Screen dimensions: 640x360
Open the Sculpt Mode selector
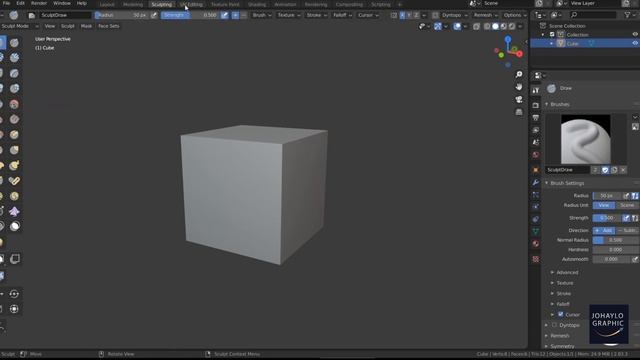click(20, 26)
